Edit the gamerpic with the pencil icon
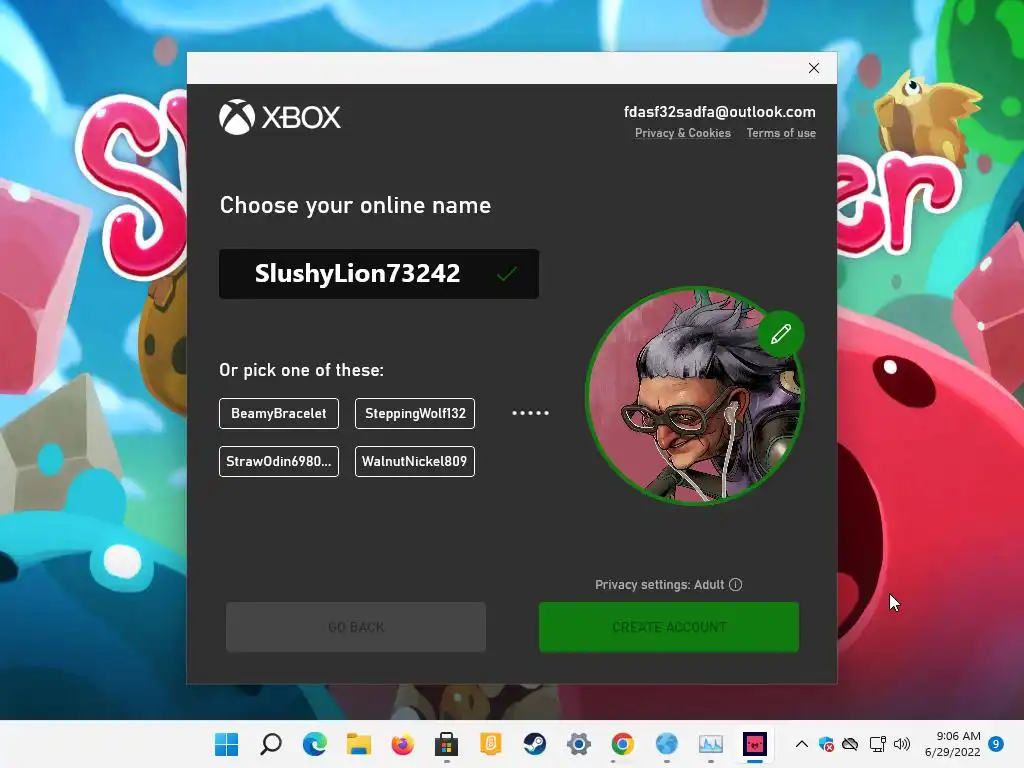This screenshot has width=1024, height=768. pos(780,334)
